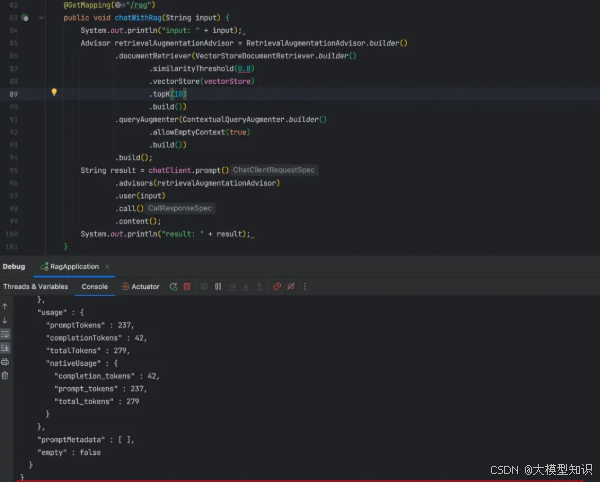Viewport: 600px width, 482px height.
Task: Pause the program in debugger
Action: (x=218, y=287)
